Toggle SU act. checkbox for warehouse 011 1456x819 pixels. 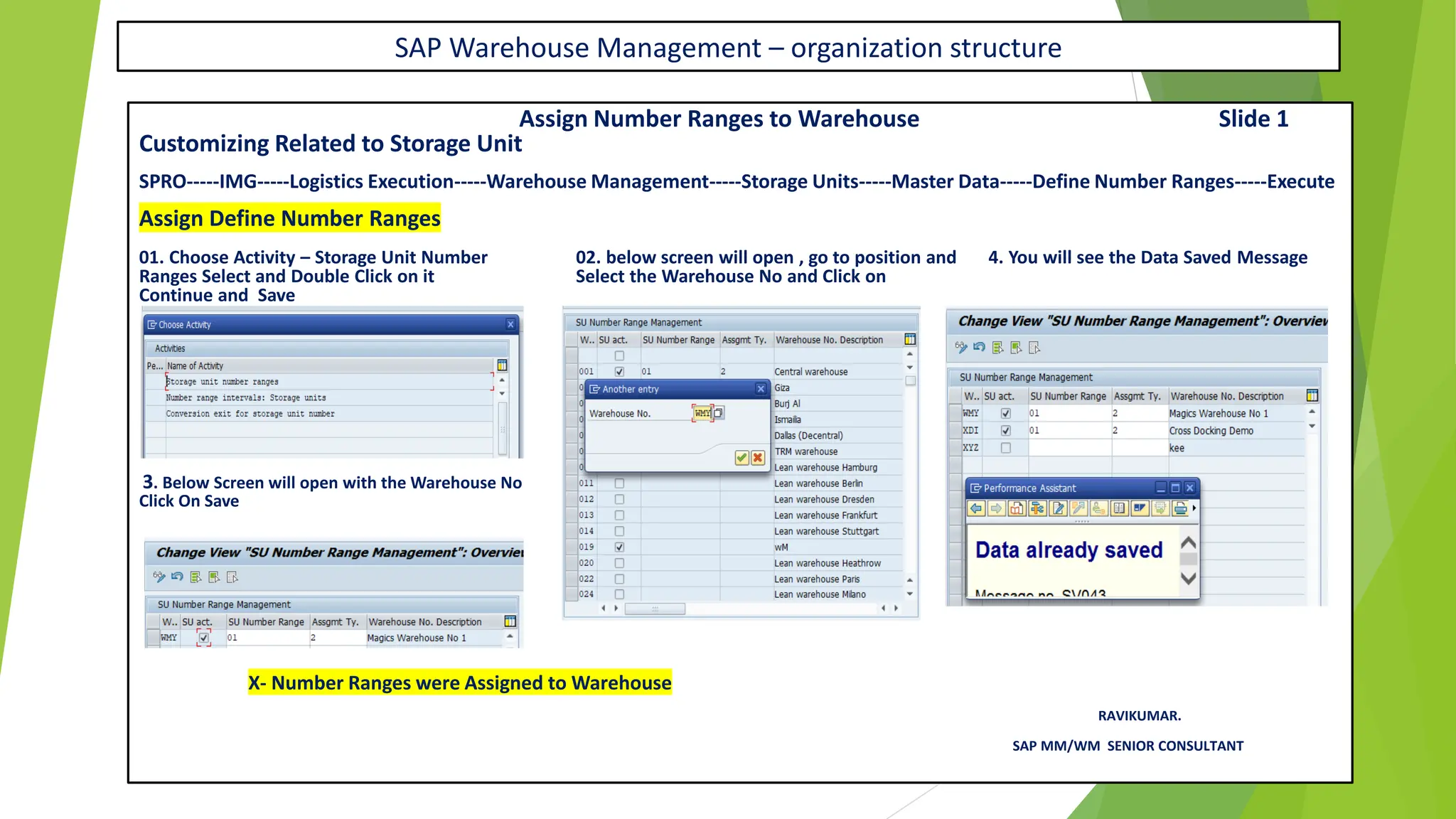619,483
